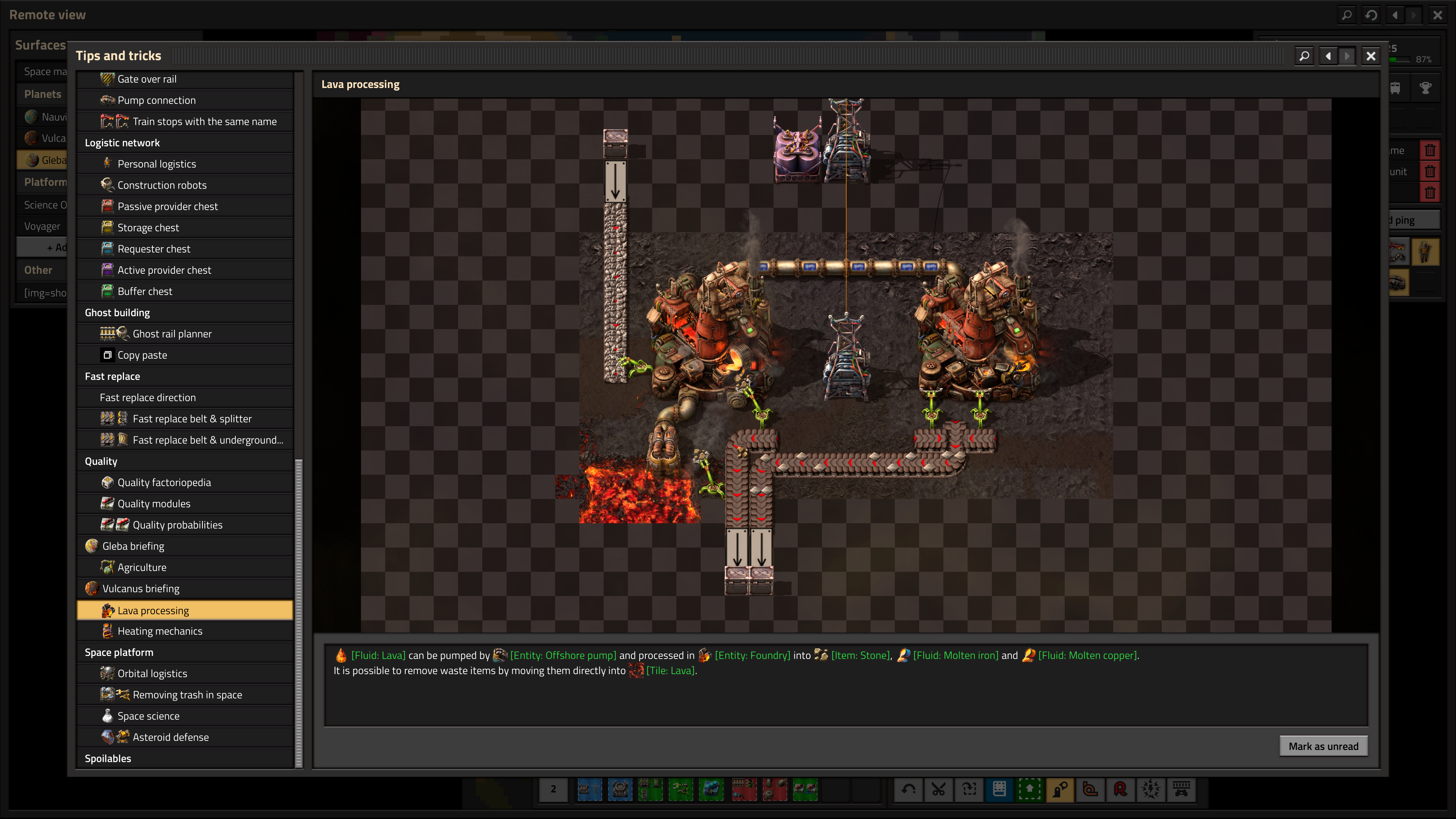The width and height of the screenshot is (1456, 819).
Task: Select the Passive provider chest tip
Action: 185,206
